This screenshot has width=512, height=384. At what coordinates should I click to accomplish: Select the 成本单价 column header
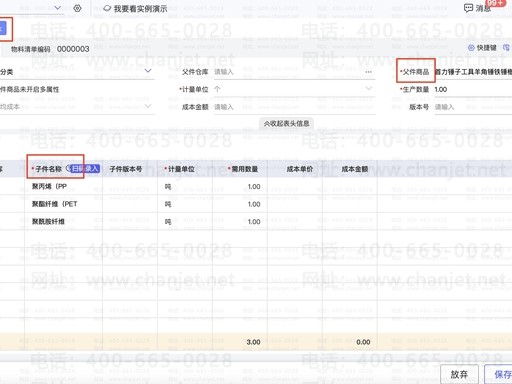point(300,169)
